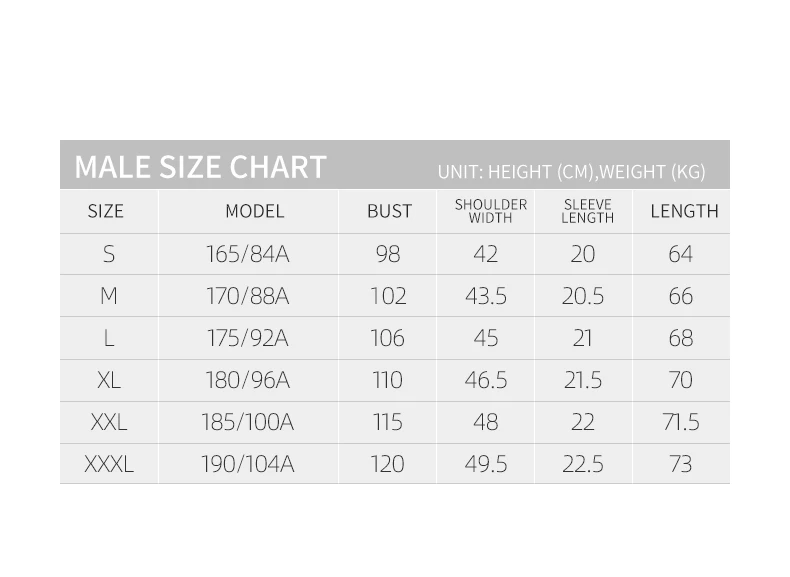This screenshot has height=577, width=790.
Task: Select the SLEEVE LENGTH column header
Action: pyautogui.click(x=587, y=211)
